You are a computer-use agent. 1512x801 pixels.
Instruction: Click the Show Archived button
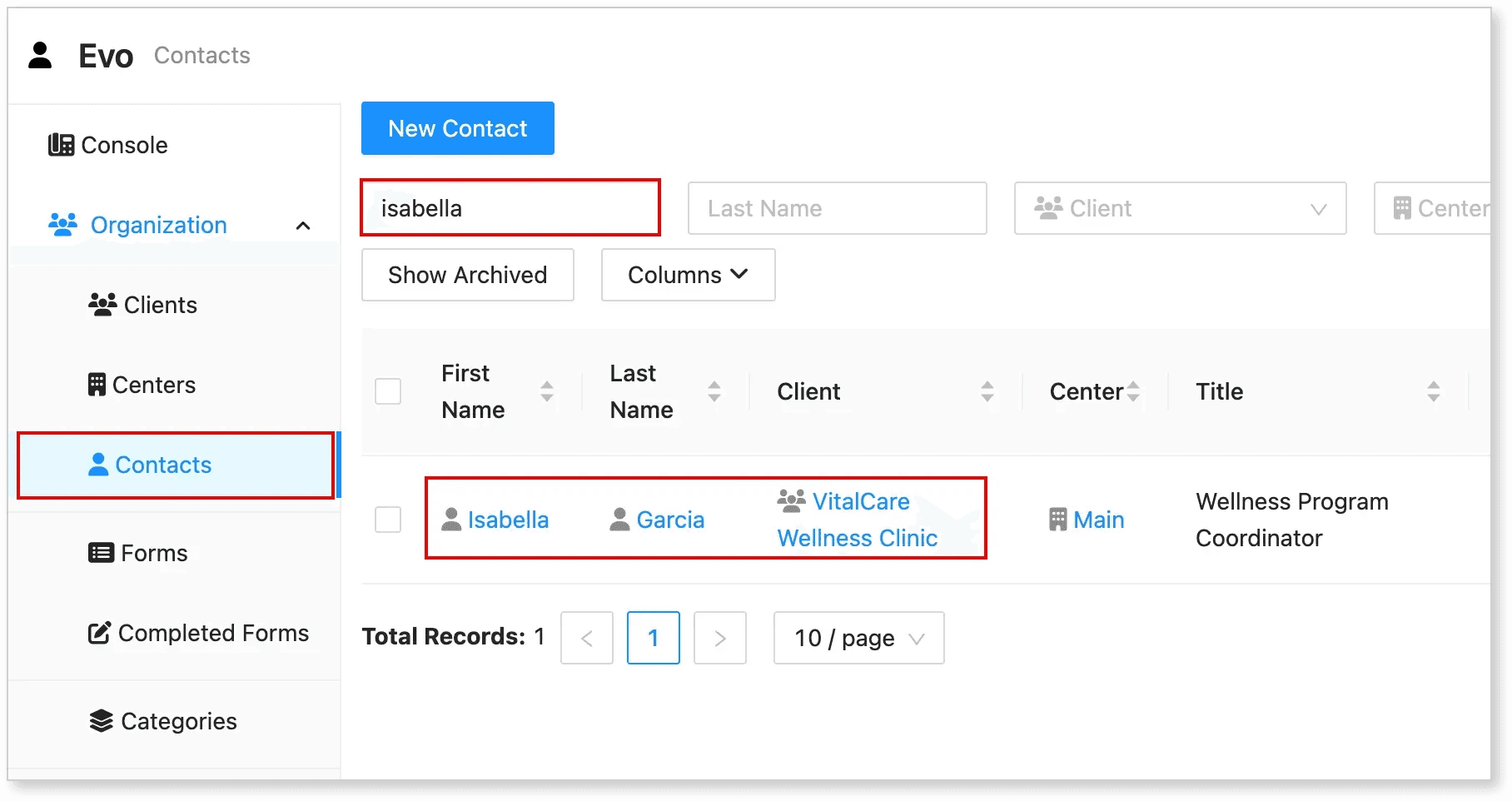pos(468,275)
